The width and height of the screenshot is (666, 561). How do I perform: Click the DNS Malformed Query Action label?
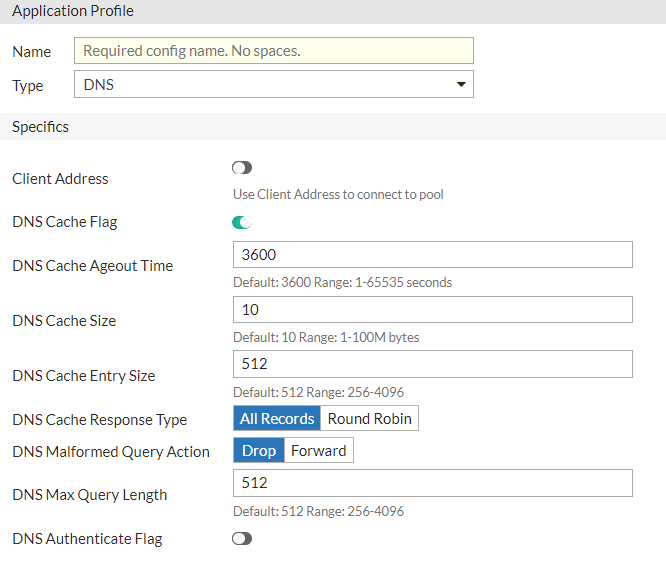coord(111,452)
